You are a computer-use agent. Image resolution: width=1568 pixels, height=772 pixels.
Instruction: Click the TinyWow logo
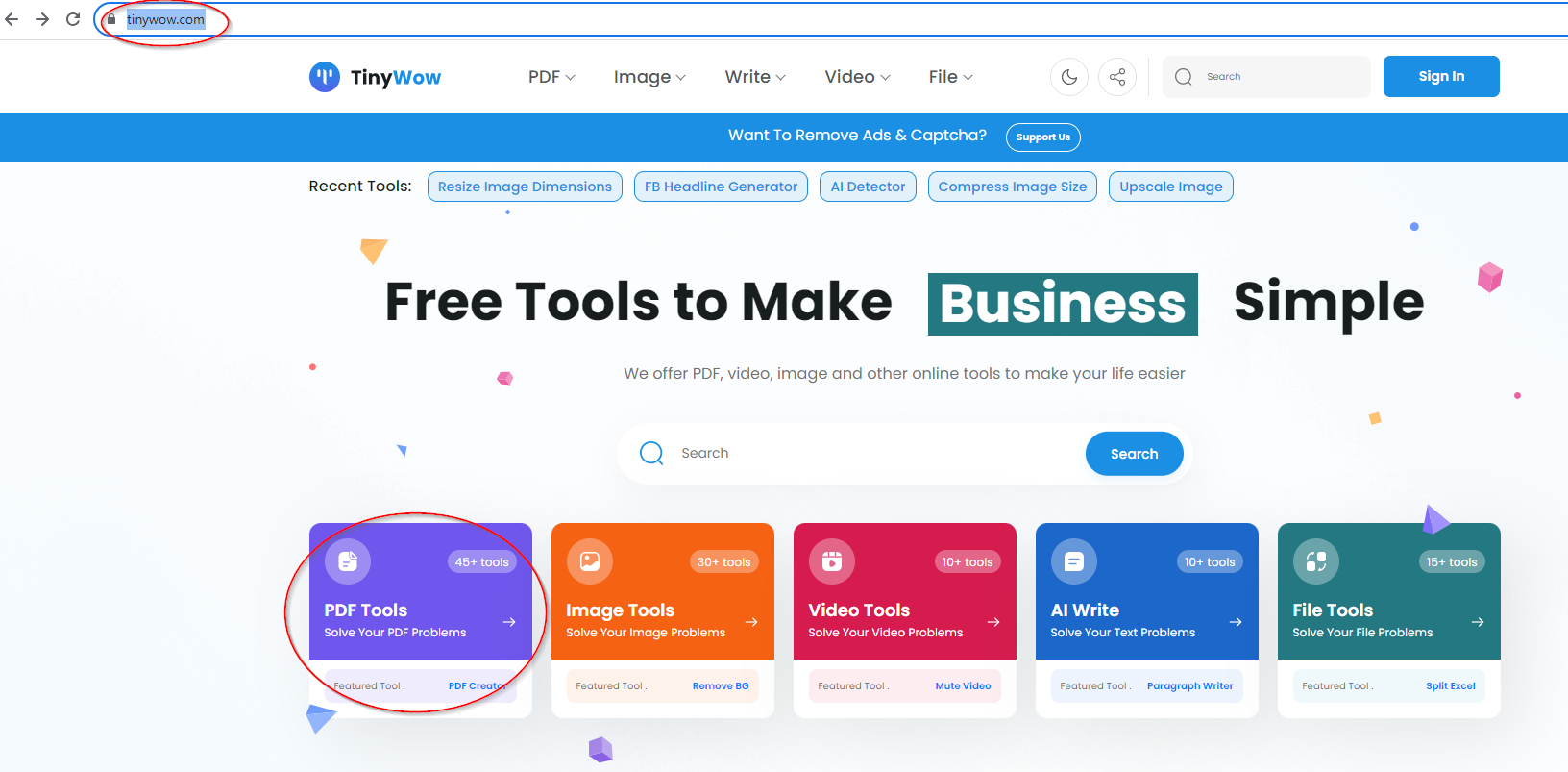click(x=375, y=77)
